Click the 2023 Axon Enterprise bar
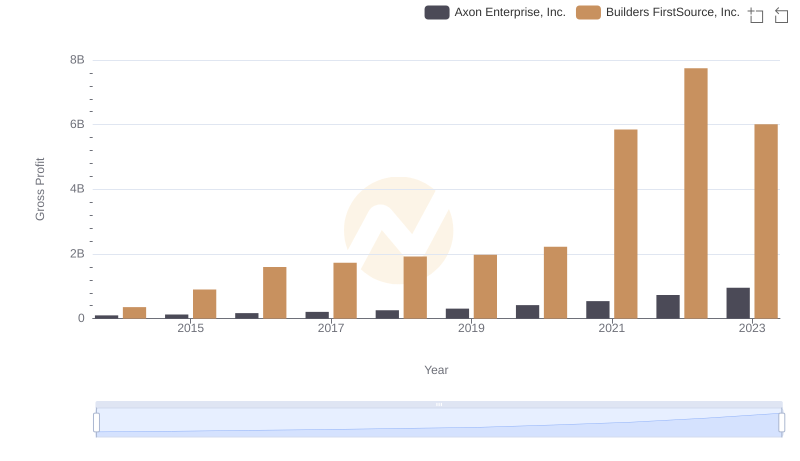Viewport: 800px width, 461px height. coord(738,303)
